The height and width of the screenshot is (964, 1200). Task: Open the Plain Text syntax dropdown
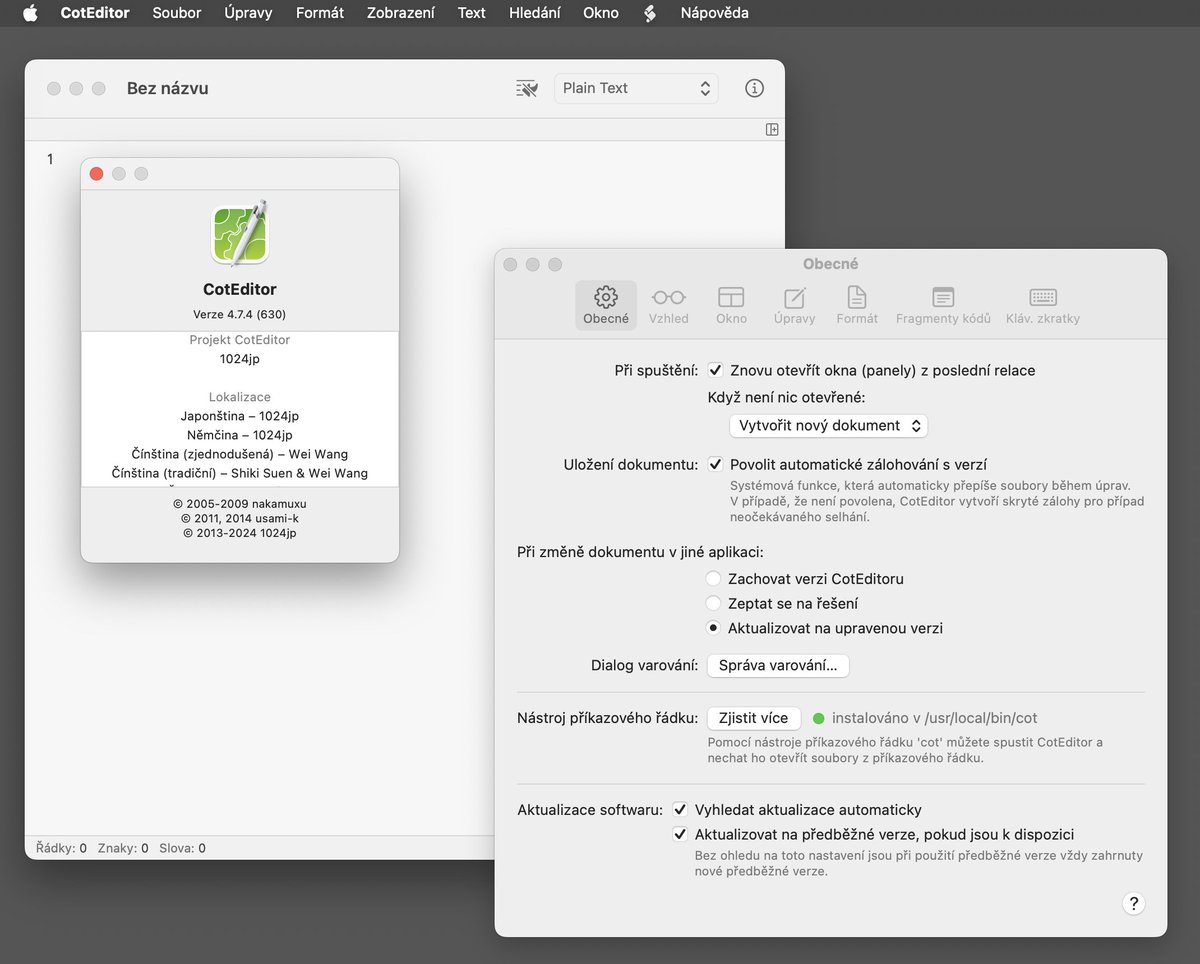click(x=636, y=88)
